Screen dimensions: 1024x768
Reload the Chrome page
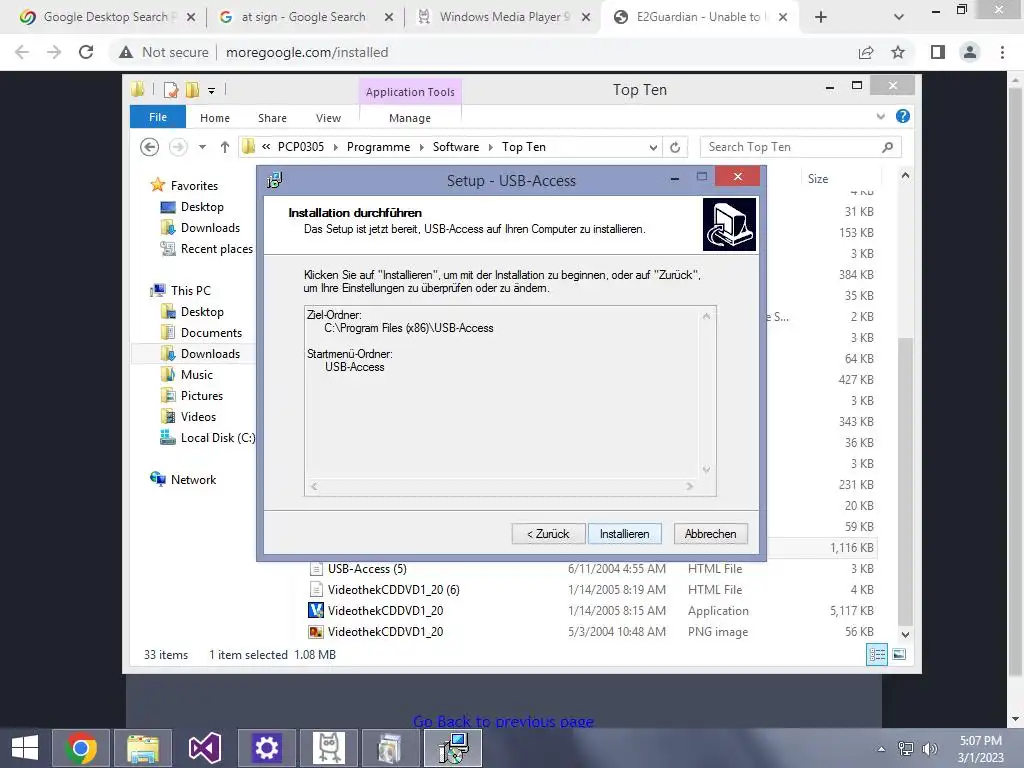pos(86,52)
